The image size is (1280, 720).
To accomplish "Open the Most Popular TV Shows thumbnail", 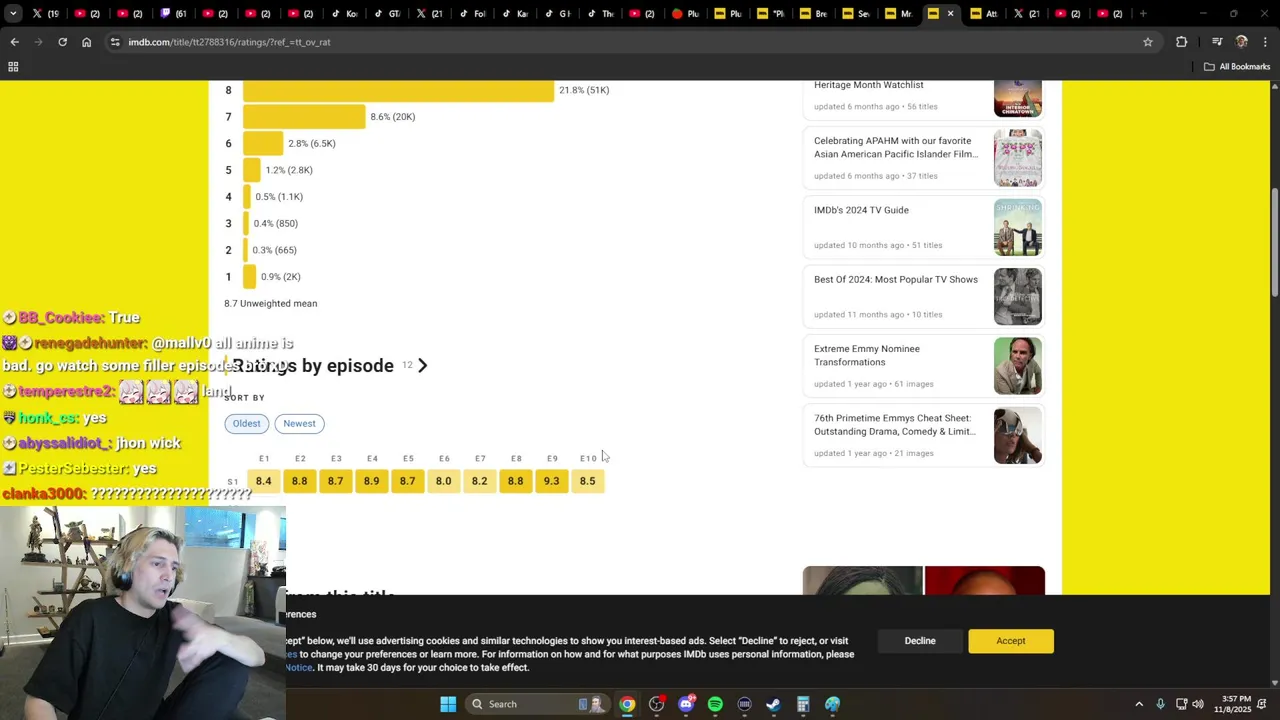I will coord(1018,296).
